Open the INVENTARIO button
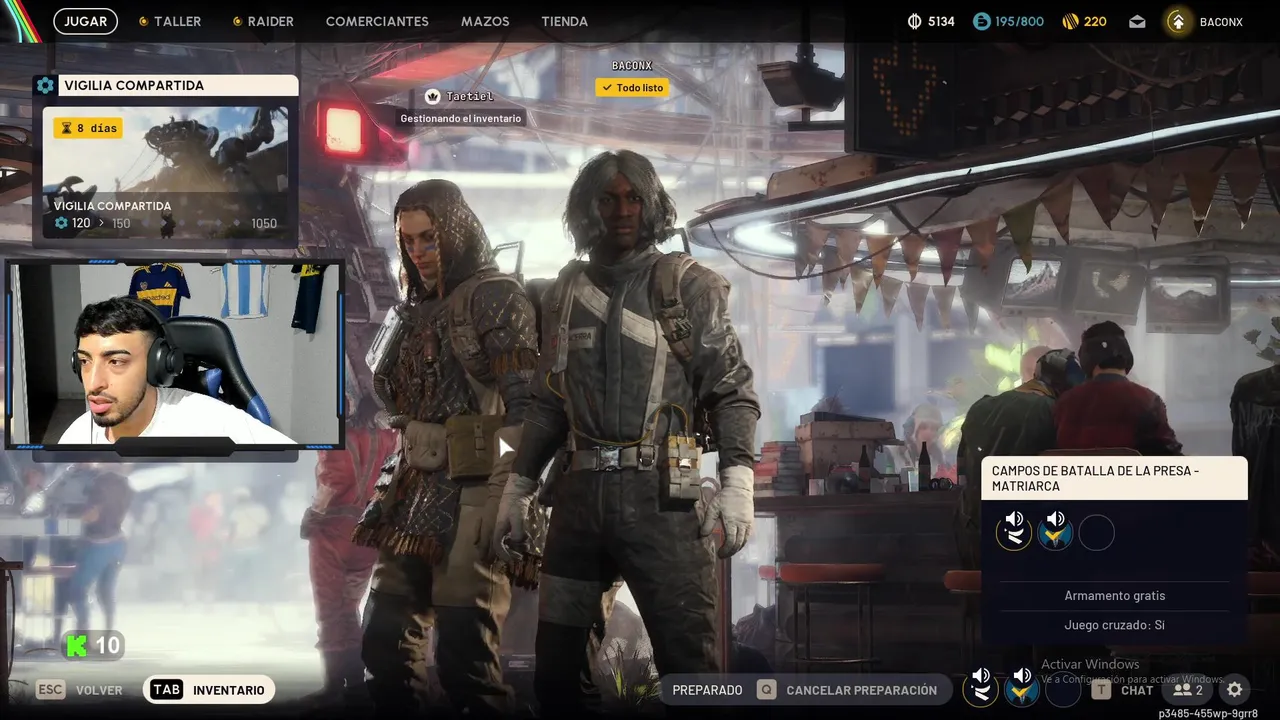The image size is (1280, 720). click(209, 690)
